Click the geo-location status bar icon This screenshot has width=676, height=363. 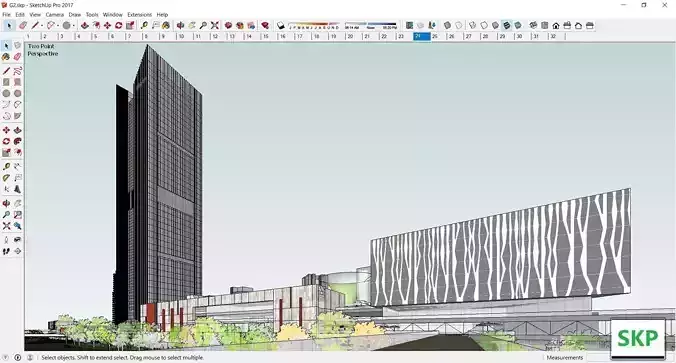point(6,357)
